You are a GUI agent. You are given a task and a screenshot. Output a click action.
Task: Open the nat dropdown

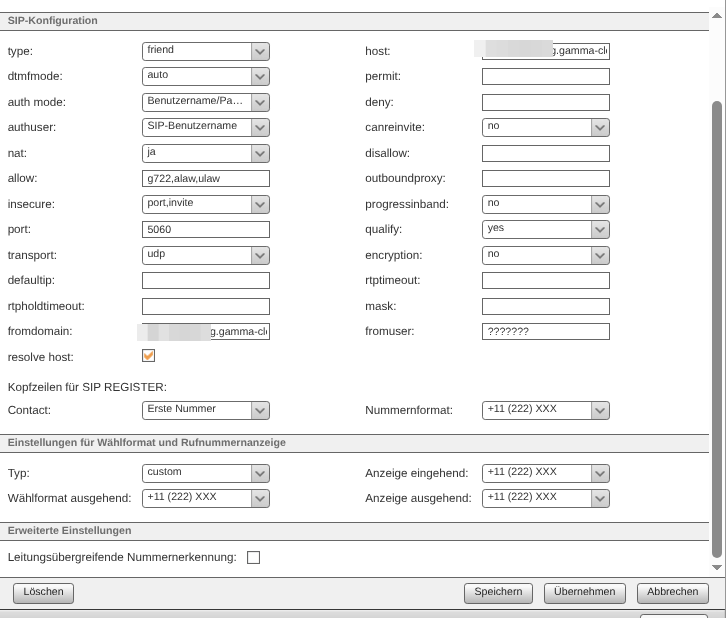point(206,153)
